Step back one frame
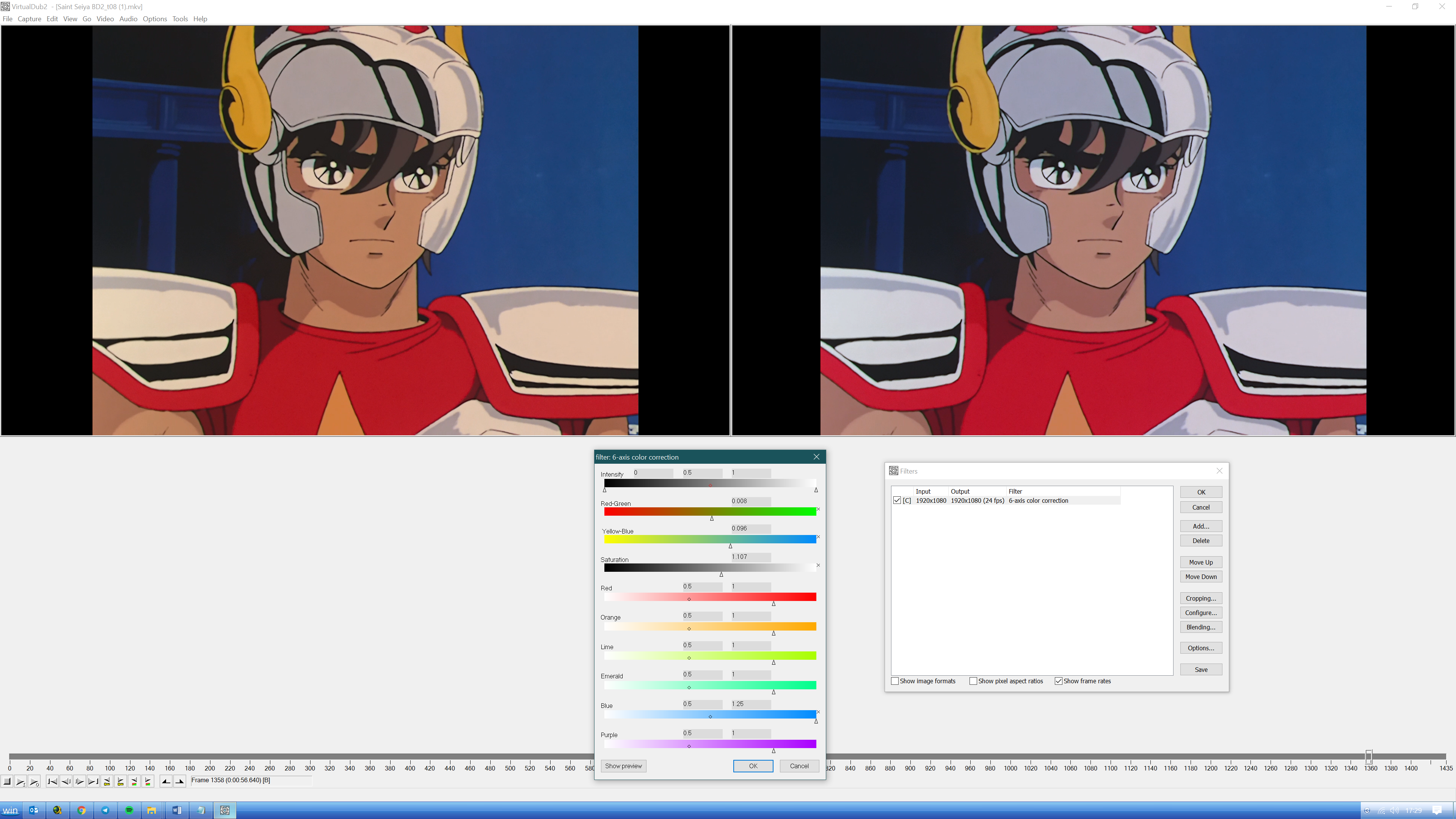 tap(66, 782)
